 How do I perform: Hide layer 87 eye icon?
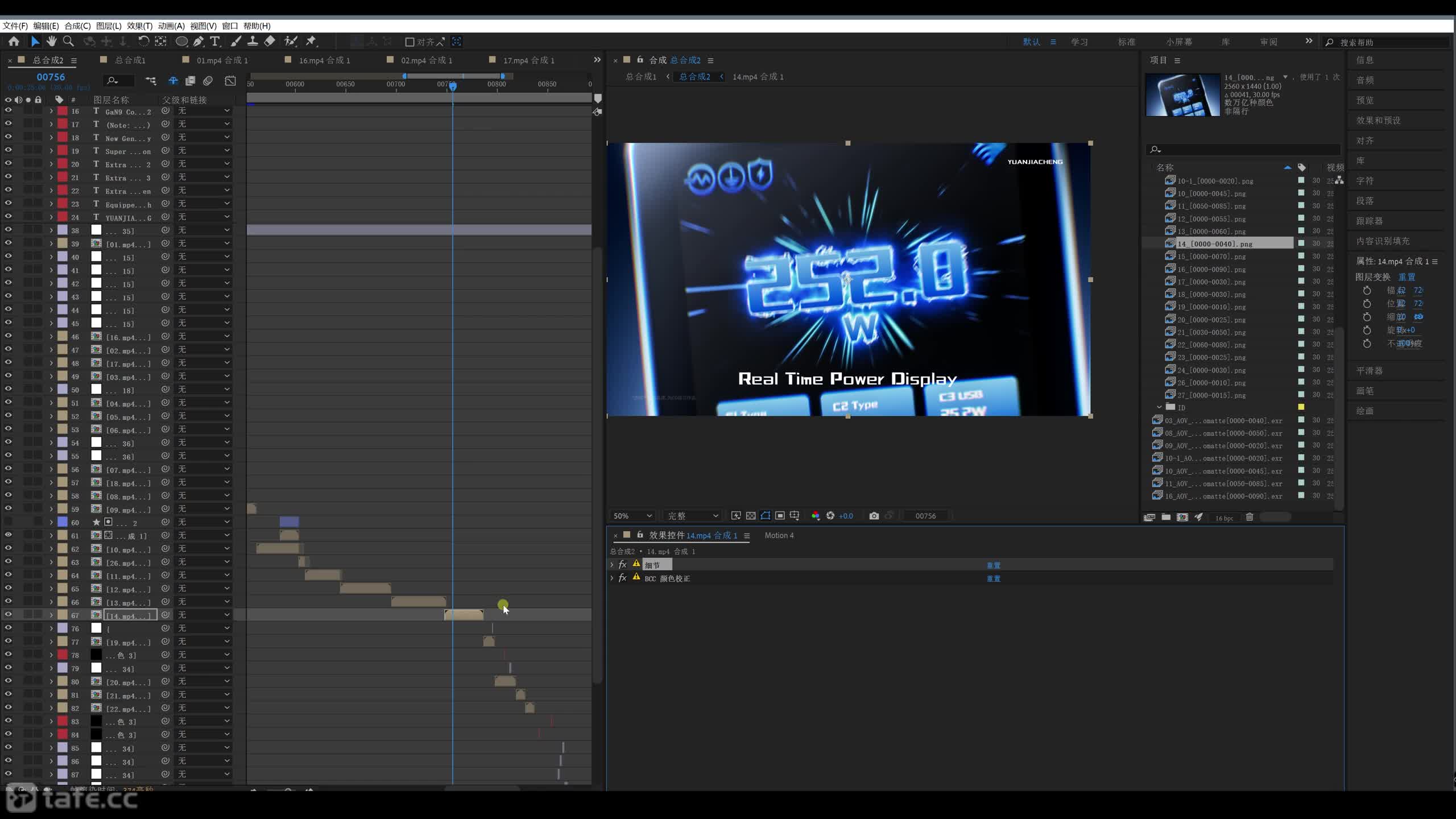coord(8,774)
